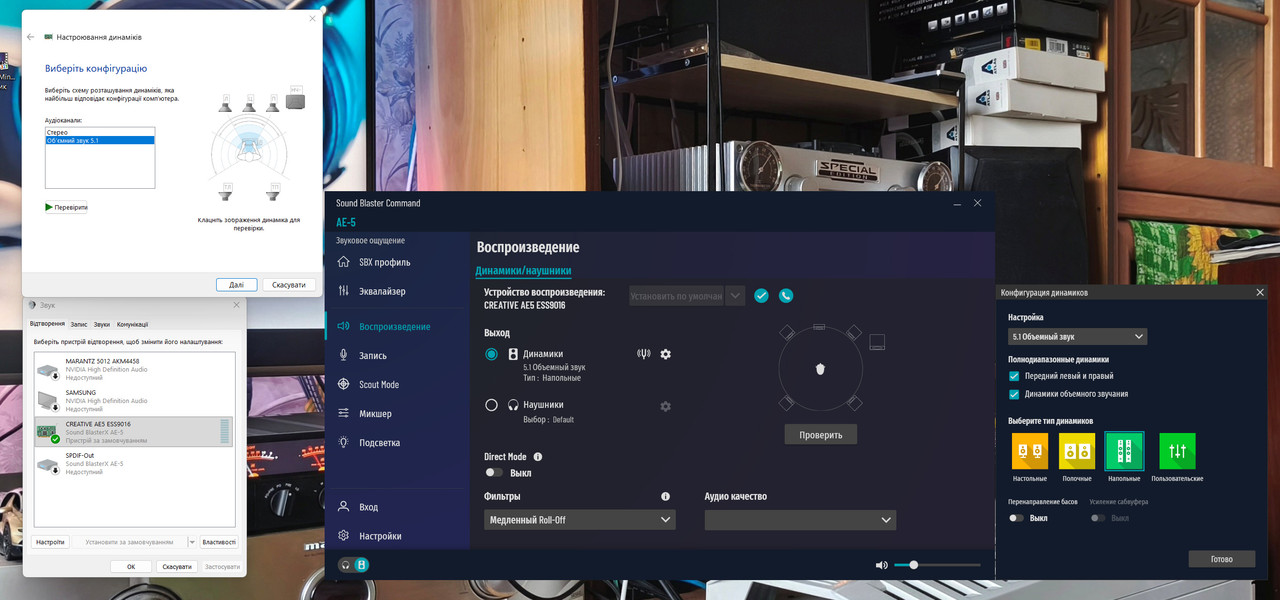Select the SPDIF-Out device
This screenshot has height=600, width=1280.
[134, 463]
